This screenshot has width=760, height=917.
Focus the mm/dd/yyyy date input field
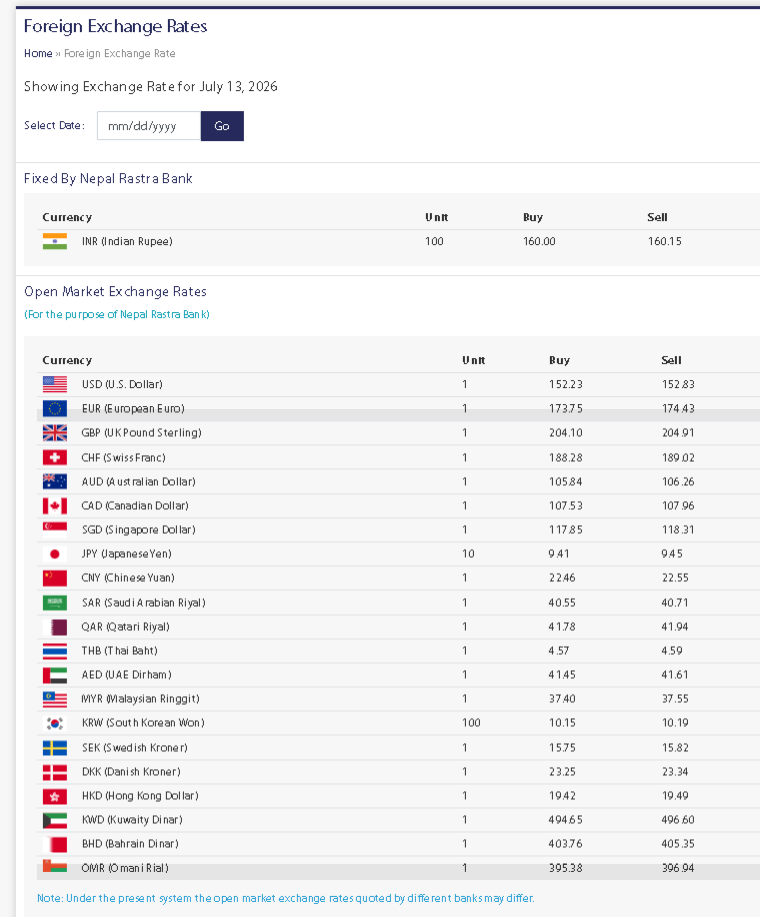[x=149, y=126]
